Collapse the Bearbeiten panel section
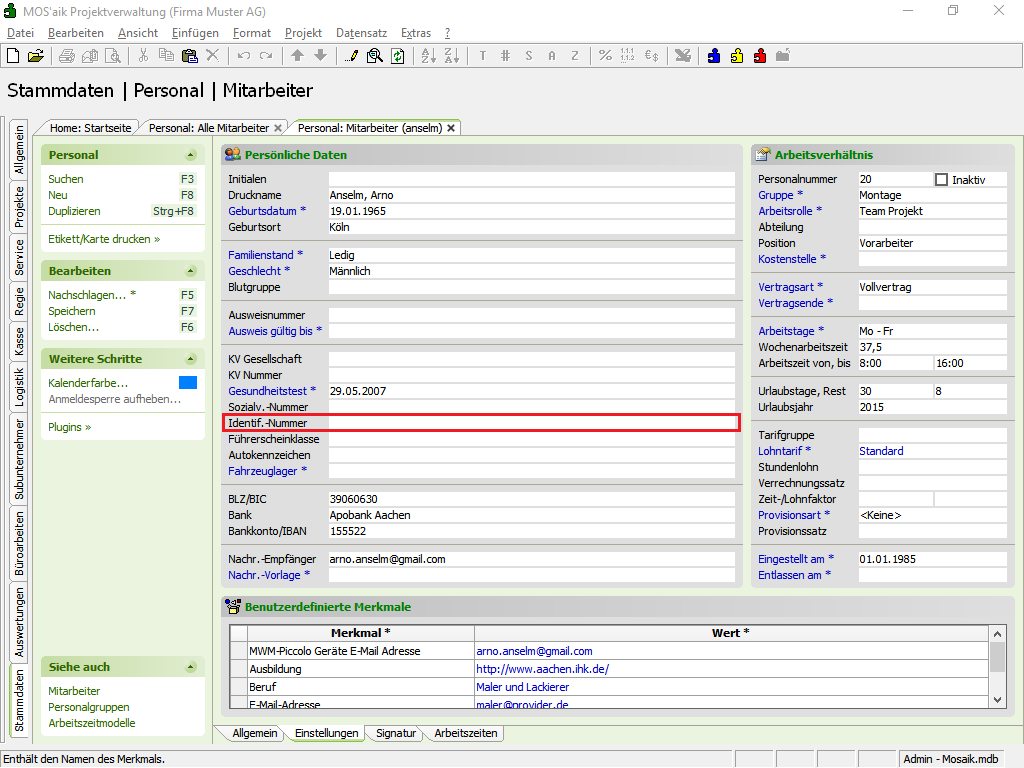This screenshot has height=768, width=1024. click(x=190, y=272)
